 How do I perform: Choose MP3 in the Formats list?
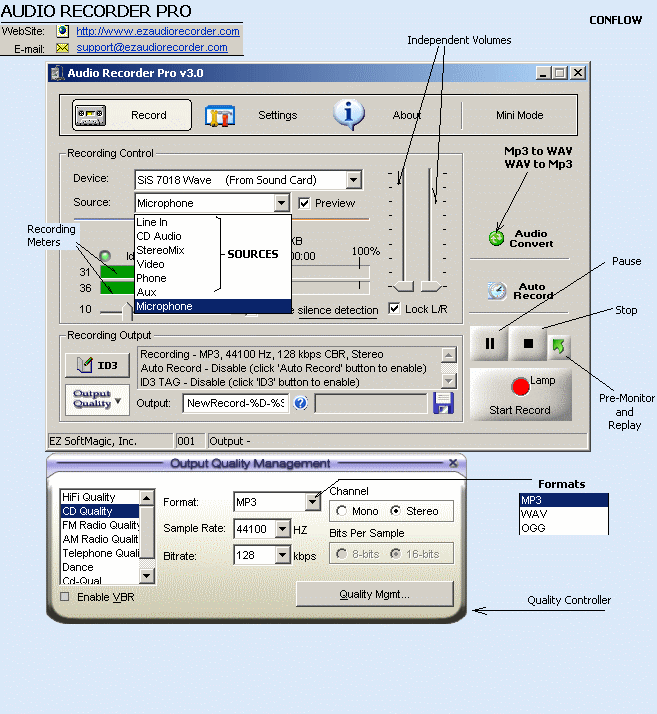[x=564, y=500]
